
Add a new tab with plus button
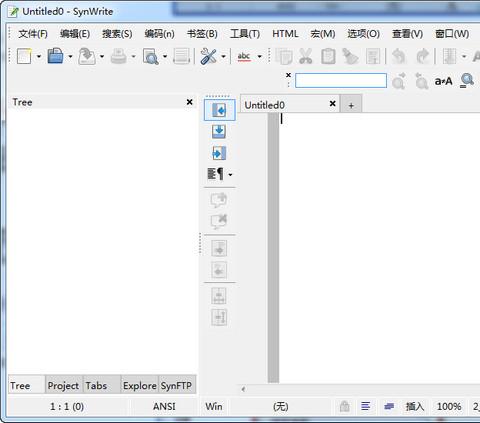351,105
